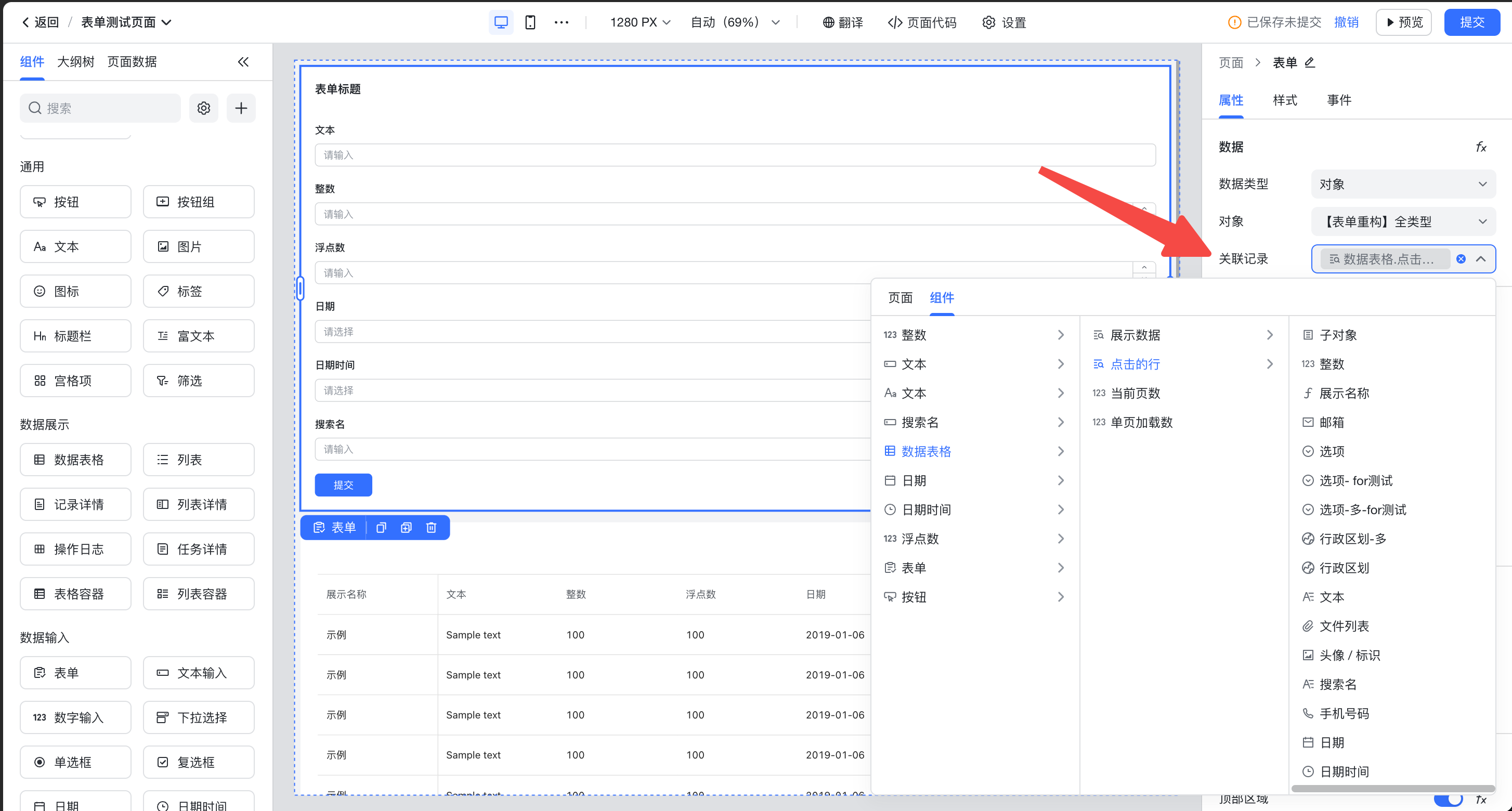Add 标签 component from palette

point(199,291)
